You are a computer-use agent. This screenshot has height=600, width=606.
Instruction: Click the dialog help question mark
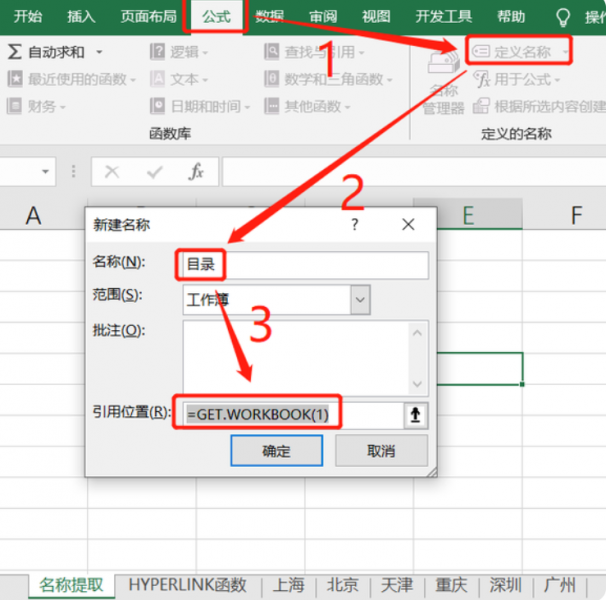click(x=355, y=224)
